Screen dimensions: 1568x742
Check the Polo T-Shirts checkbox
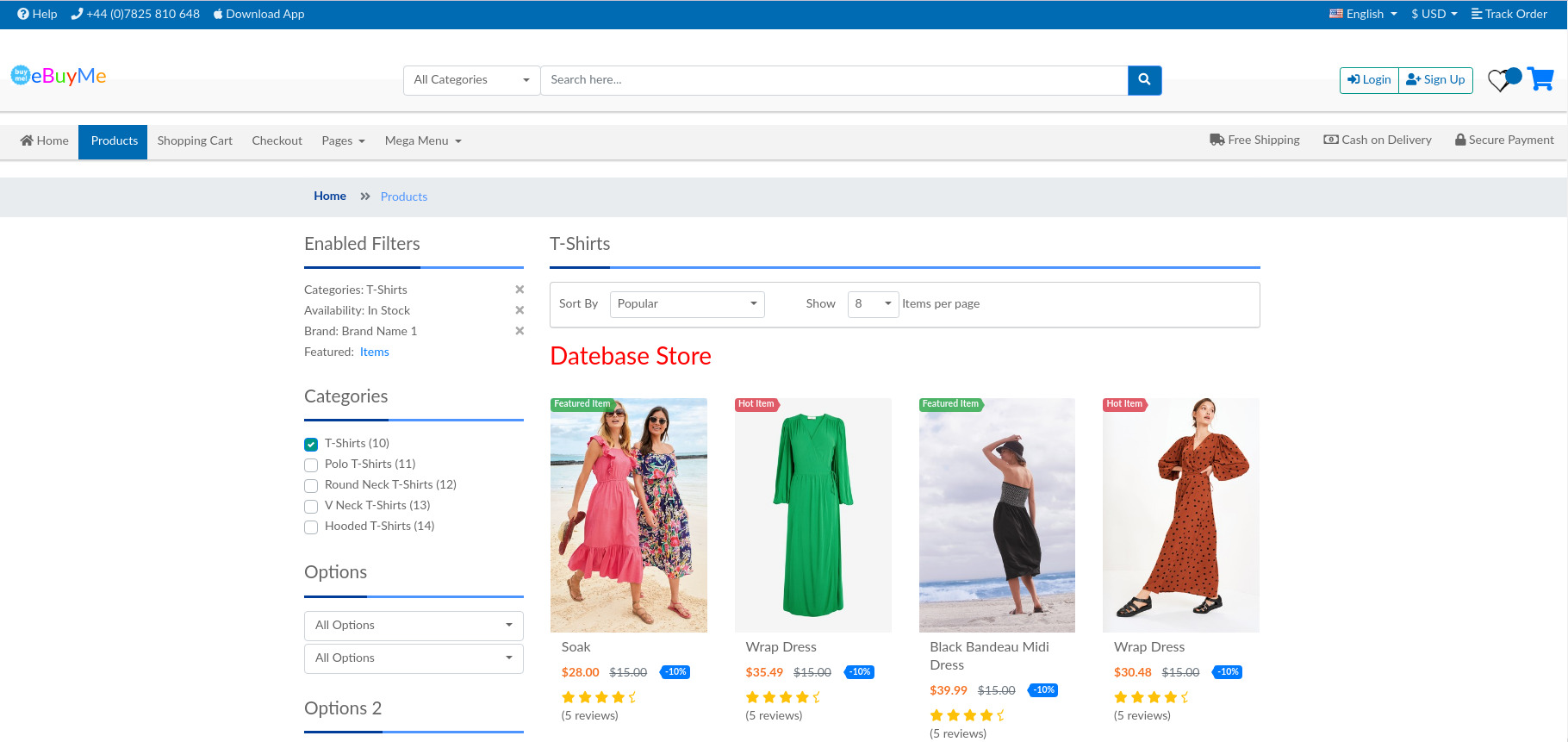(311, 465)
